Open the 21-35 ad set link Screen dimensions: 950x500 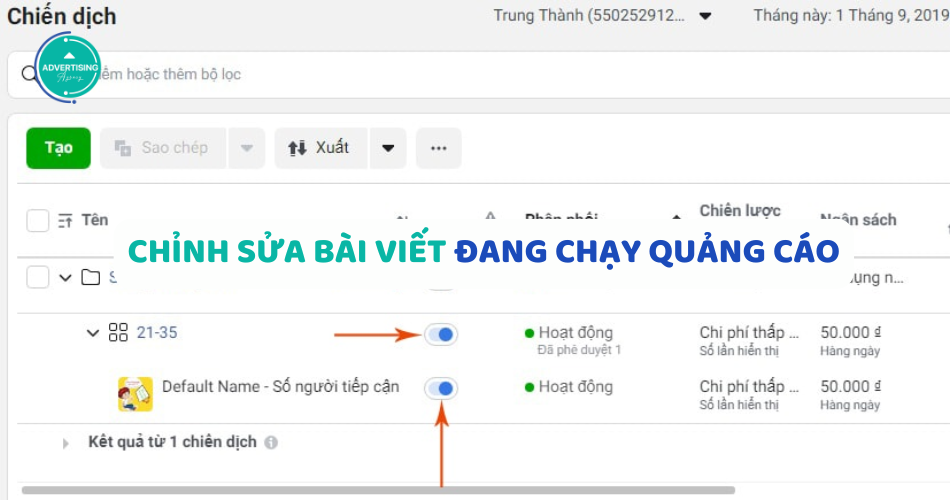pos(157,333)
